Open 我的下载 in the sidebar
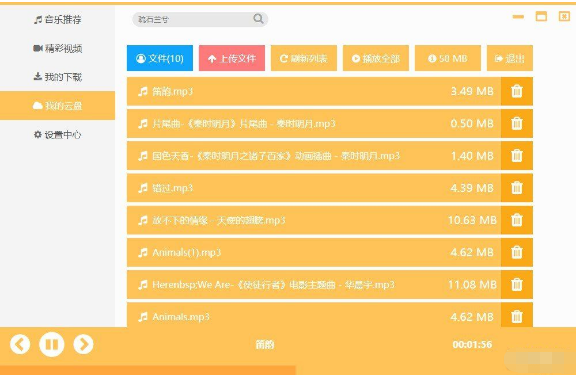The image size is (577, 375). (x=57, y=77)
